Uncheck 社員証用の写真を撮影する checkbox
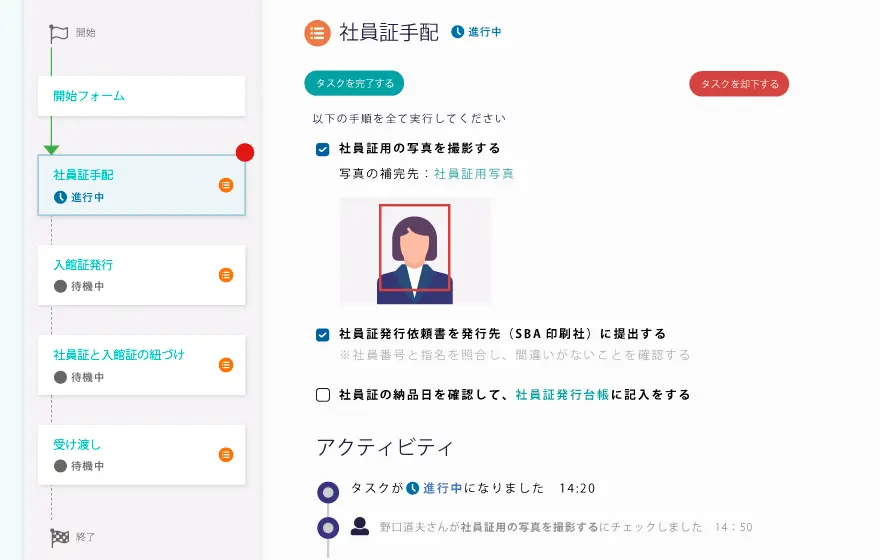Screen dimensions: 880x560 [323, 149]
